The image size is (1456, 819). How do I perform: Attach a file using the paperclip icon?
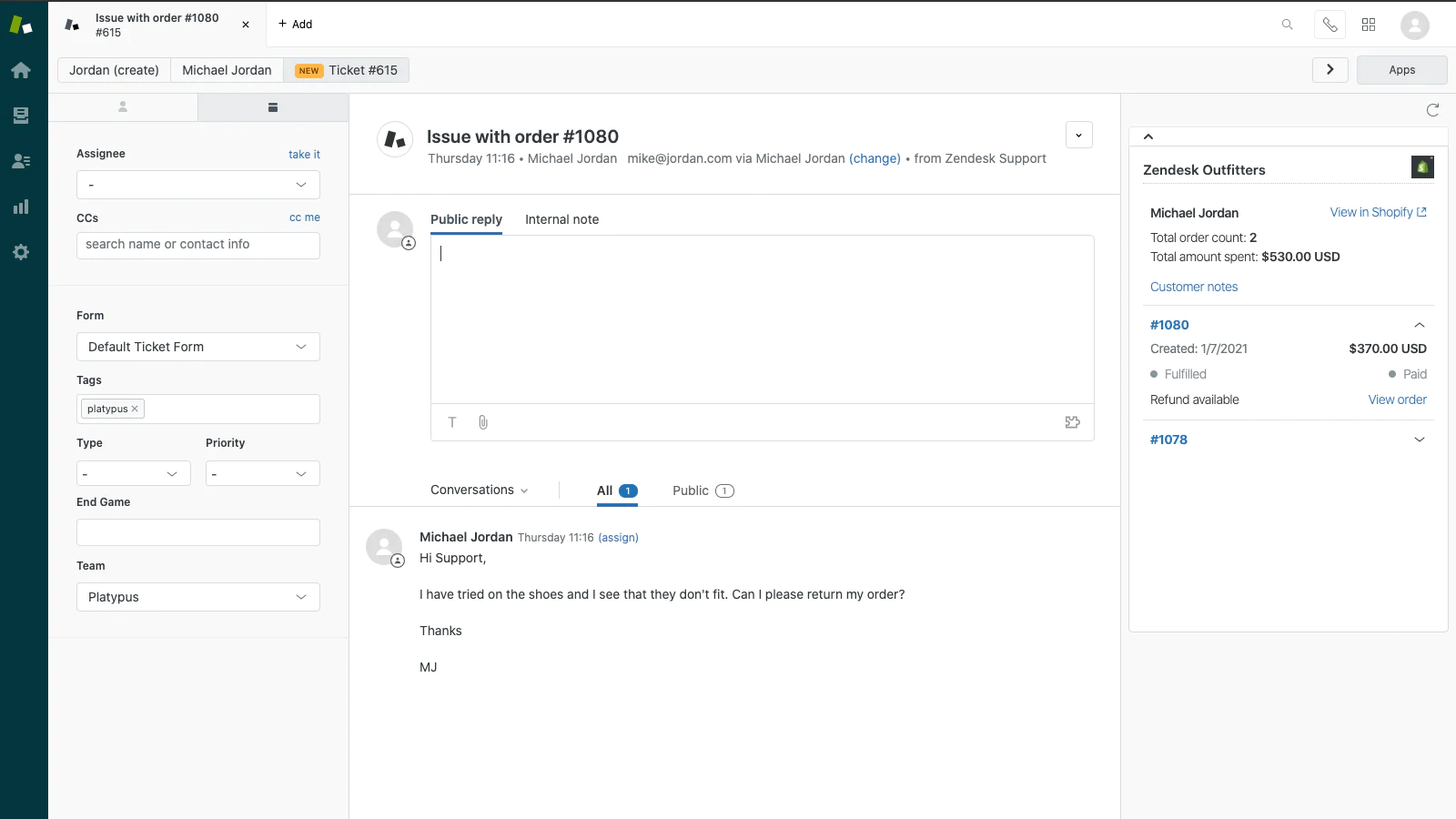coord(482,421)
